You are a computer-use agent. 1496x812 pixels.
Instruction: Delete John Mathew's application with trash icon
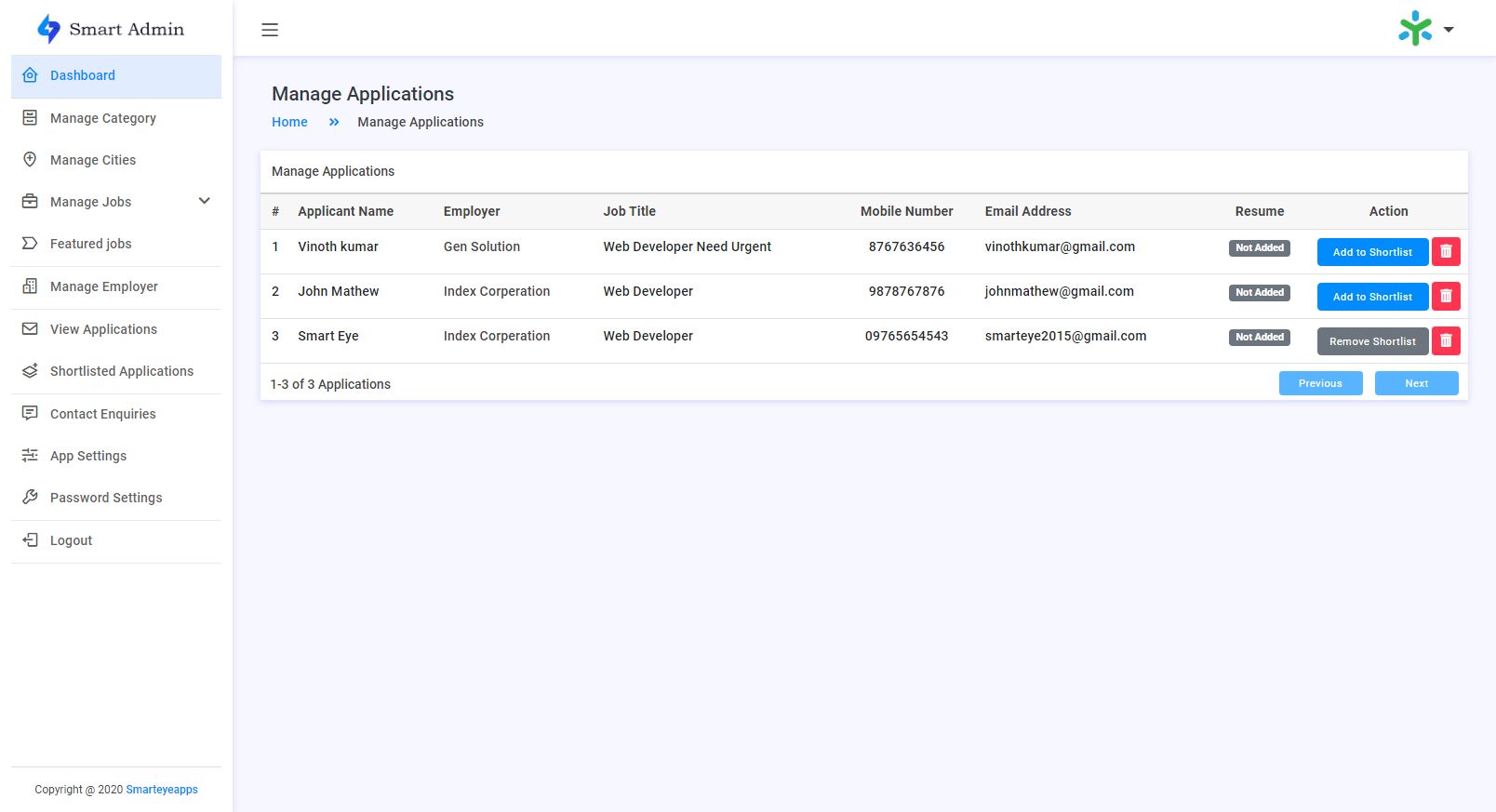point(1446,297)
